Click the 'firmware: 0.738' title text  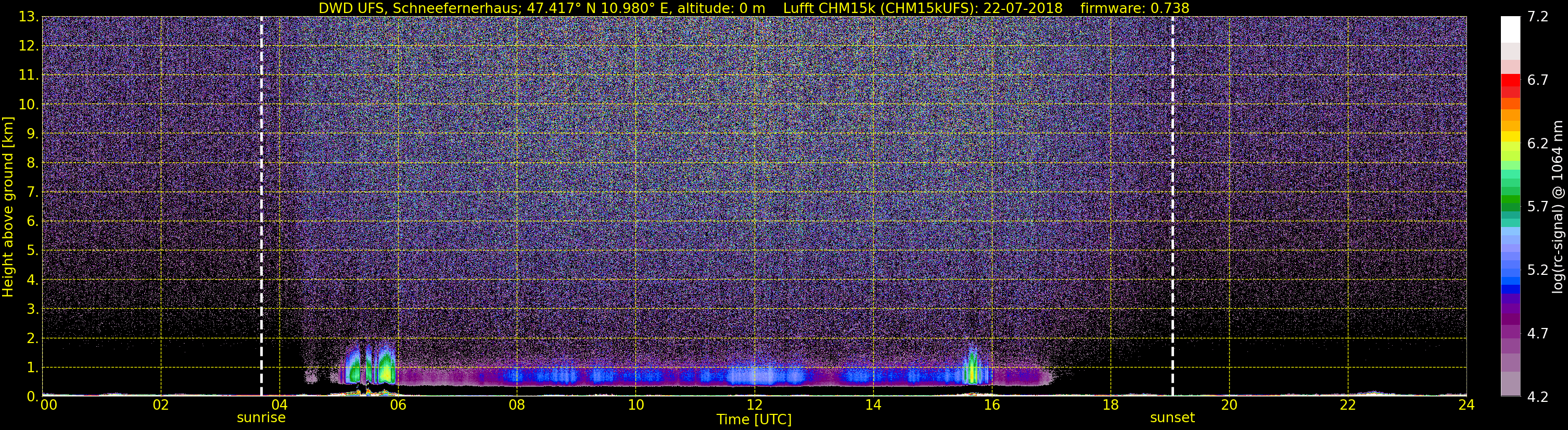tap(1134, 8)
